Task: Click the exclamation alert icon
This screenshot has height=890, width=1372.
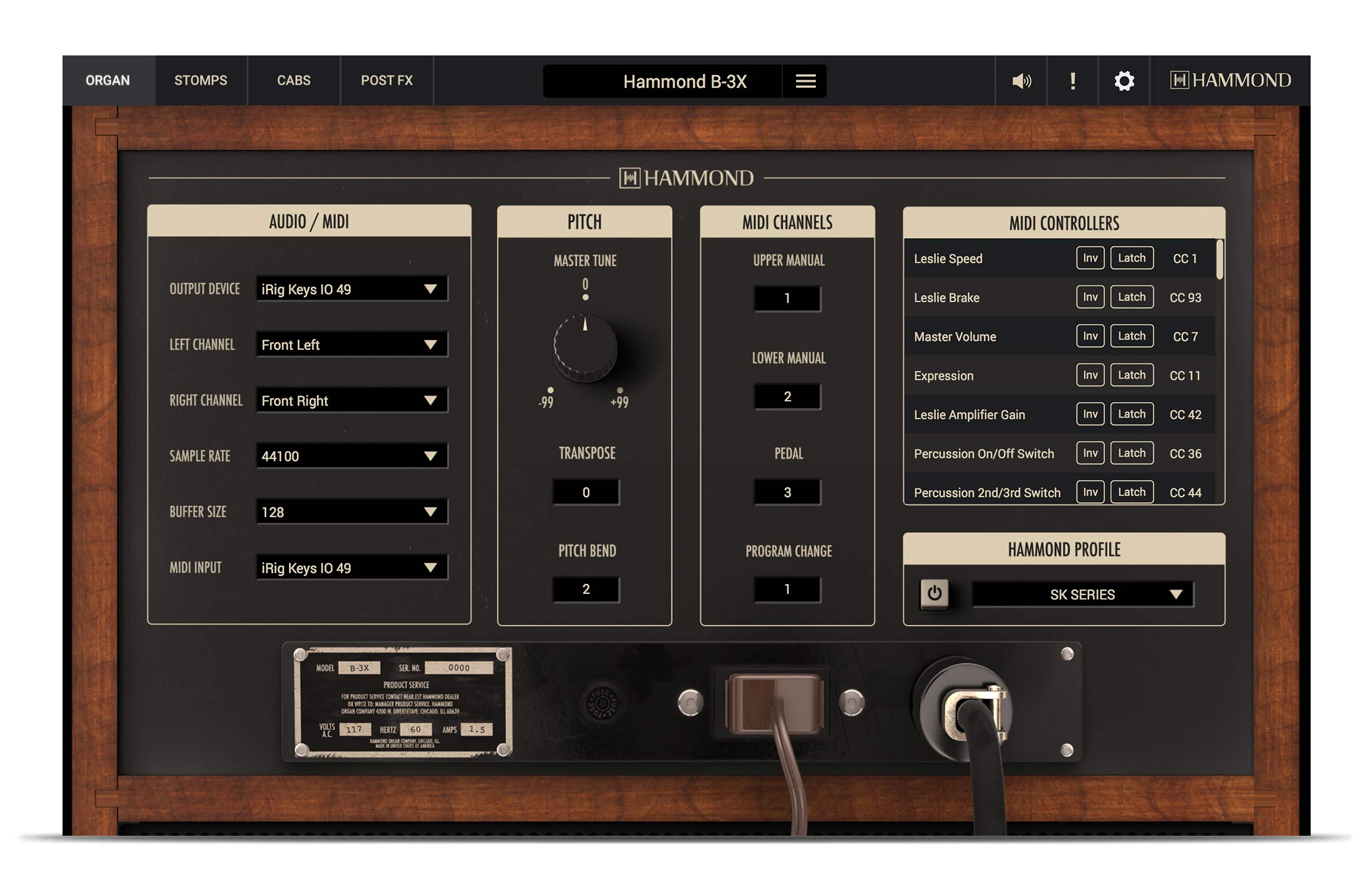Action: click(1072, 81)
